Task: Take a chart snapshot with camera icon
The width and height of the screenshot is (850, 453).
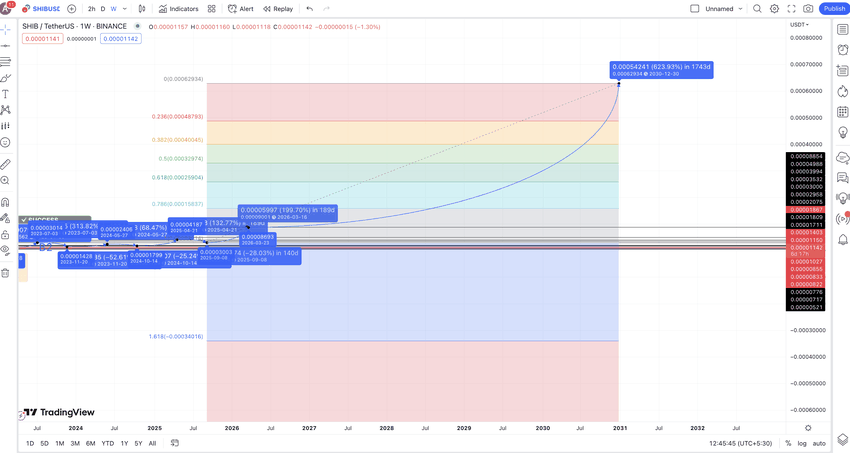Action: point(808,9)
